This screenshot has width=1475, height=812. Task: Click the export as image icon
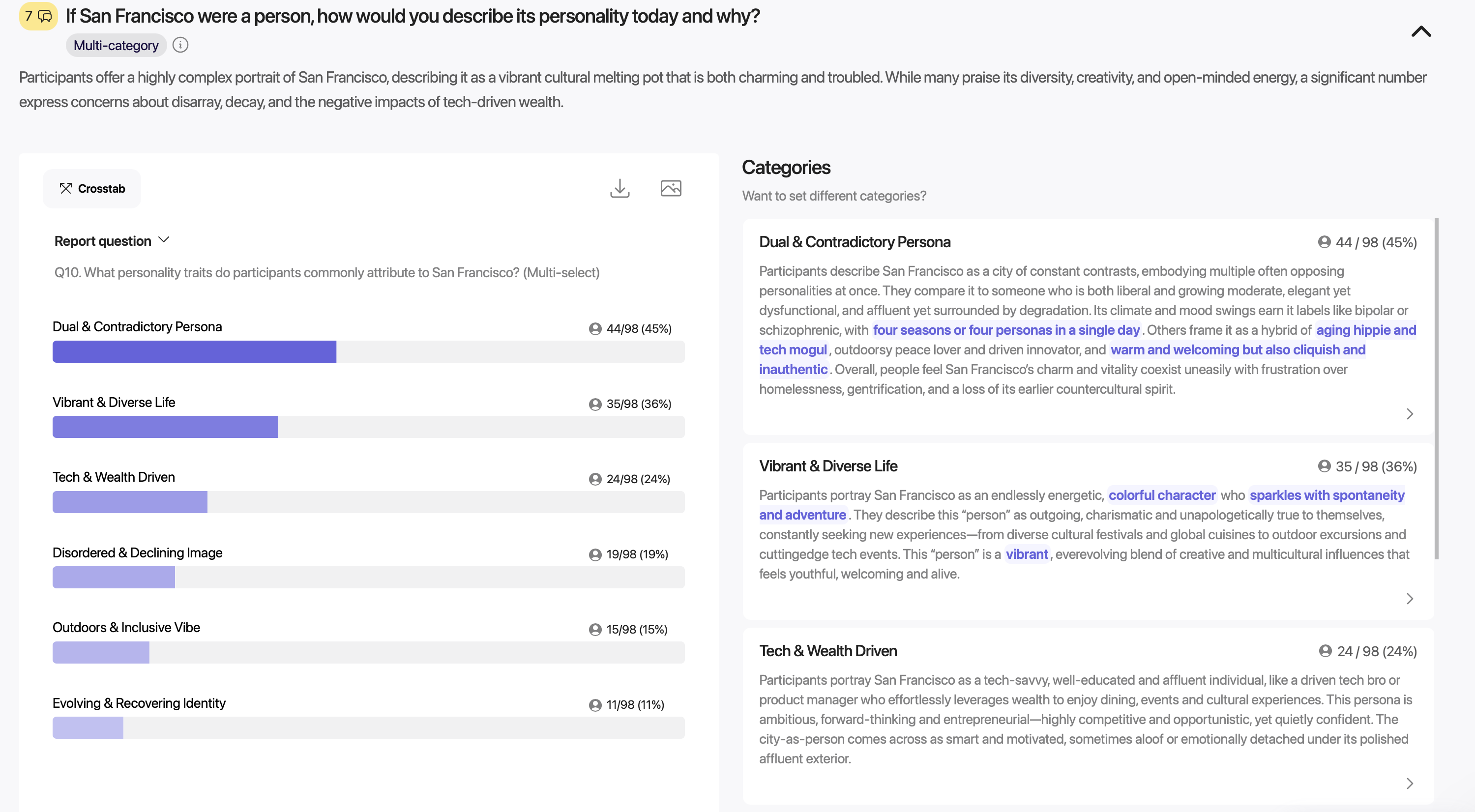point(671,188)
